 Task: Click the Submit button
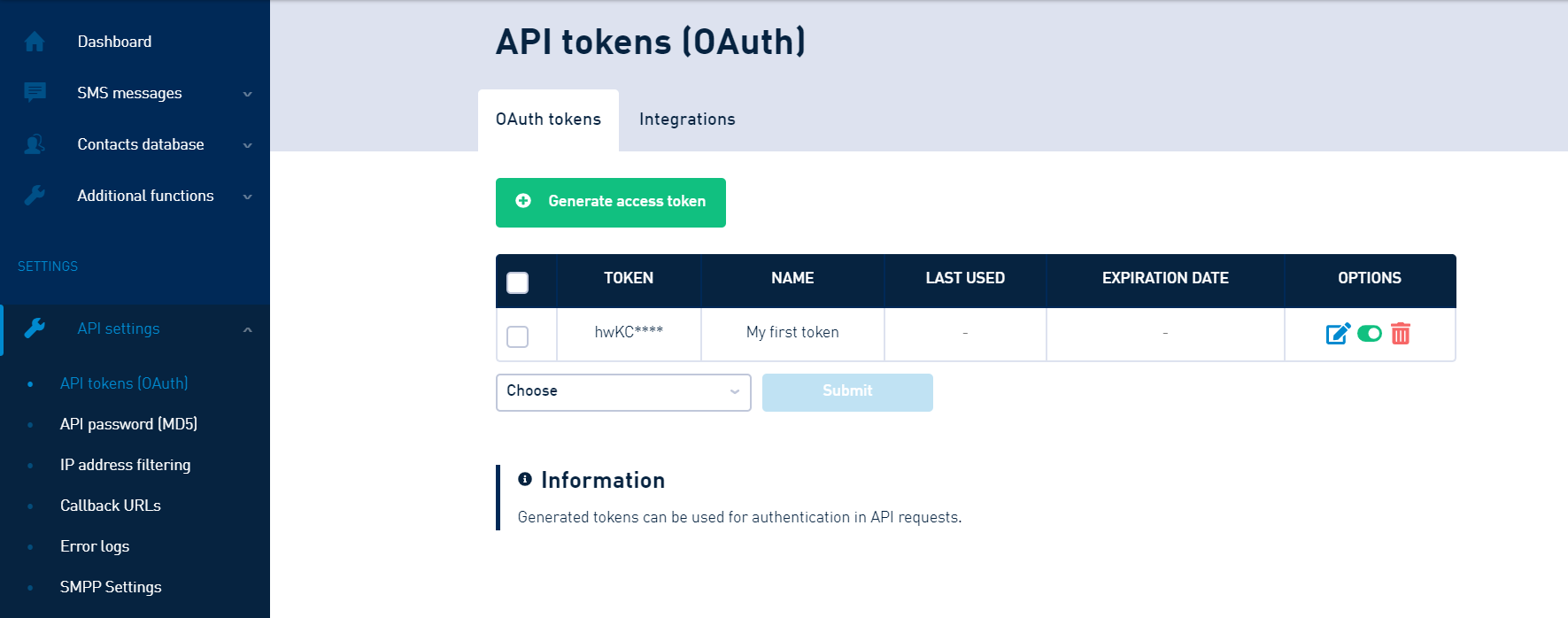click(847, 392)
